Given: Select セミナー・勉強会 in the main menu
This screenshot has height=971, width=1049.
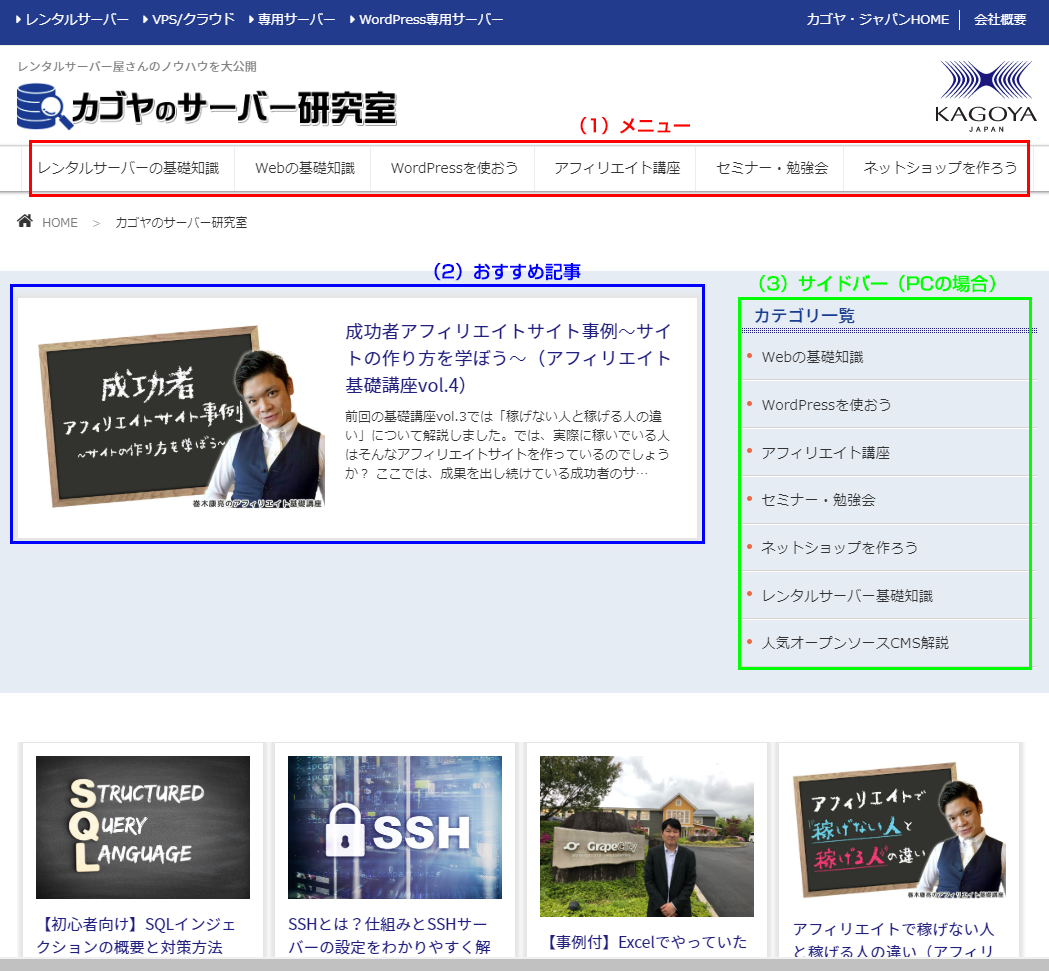Looking at the screenshot, I should 772,168.
